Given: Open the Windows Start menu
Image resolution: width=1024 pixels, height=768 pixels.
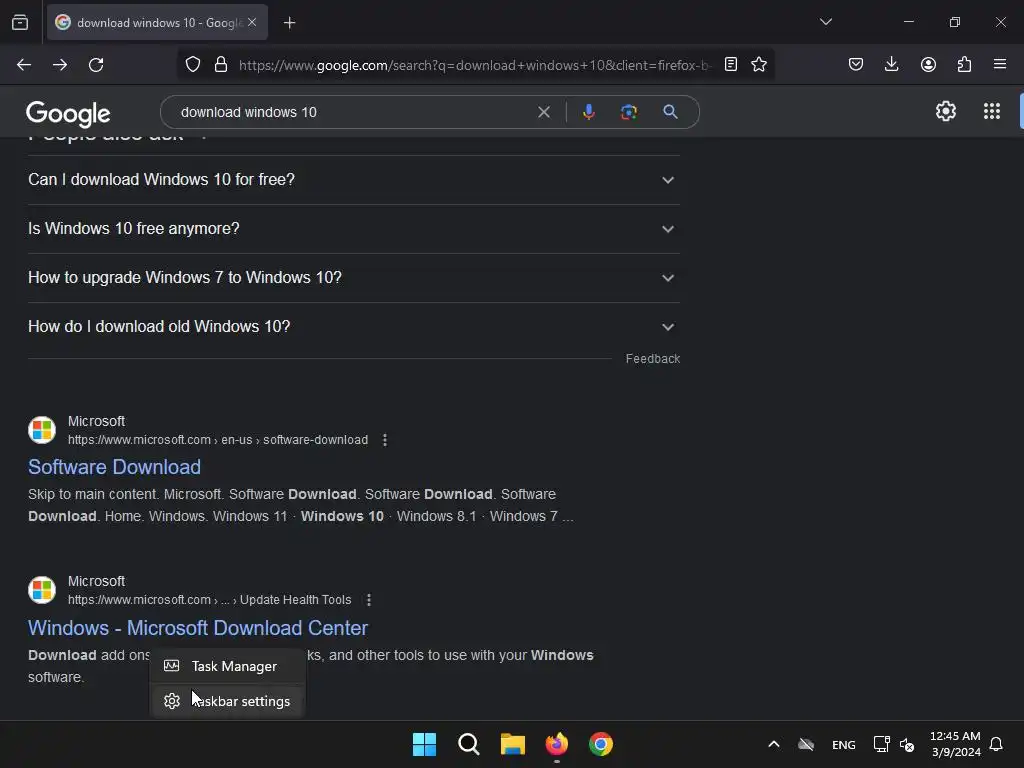Looking at the screenshot, I should (424, 744).
